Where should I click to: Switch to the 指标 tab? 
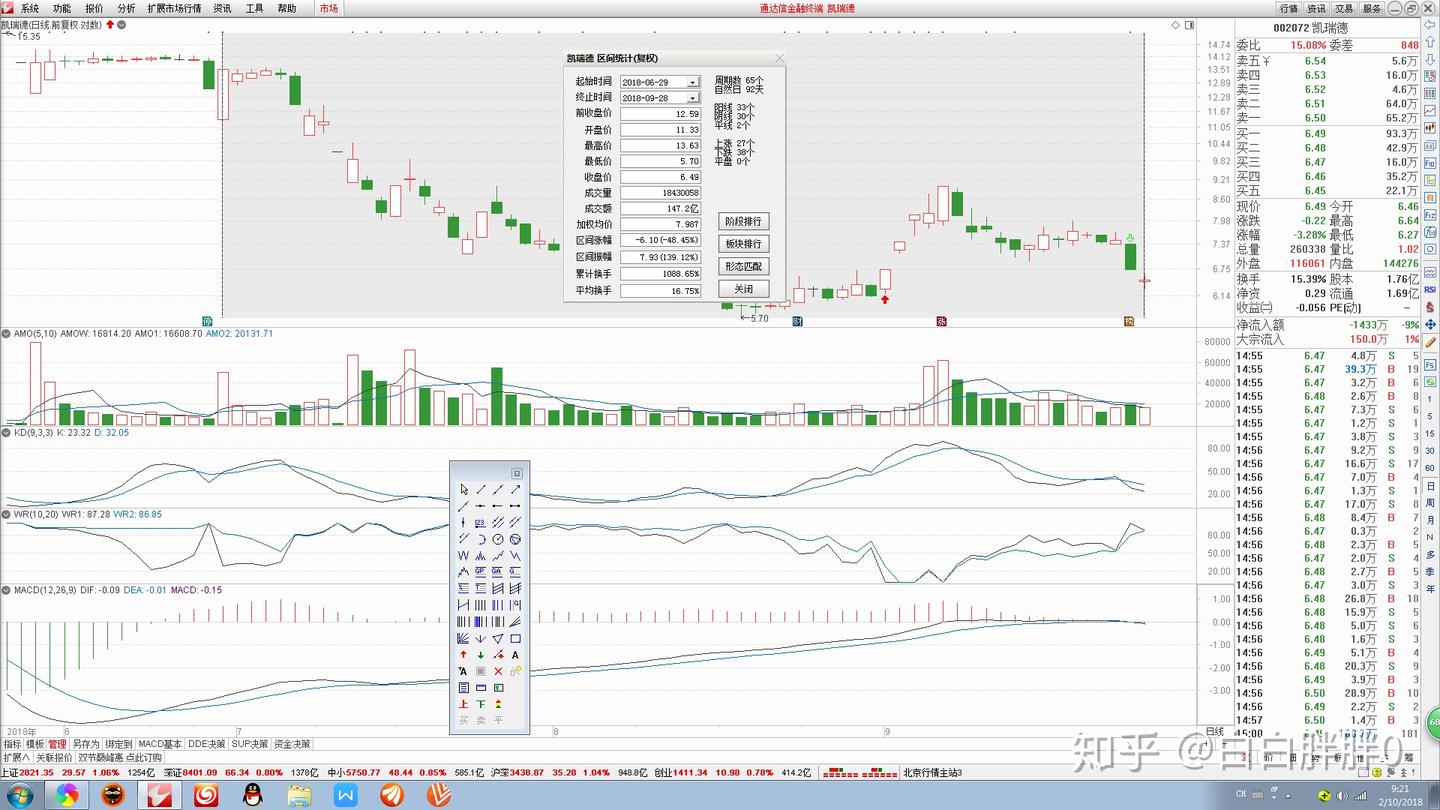(x=12, y=744)
